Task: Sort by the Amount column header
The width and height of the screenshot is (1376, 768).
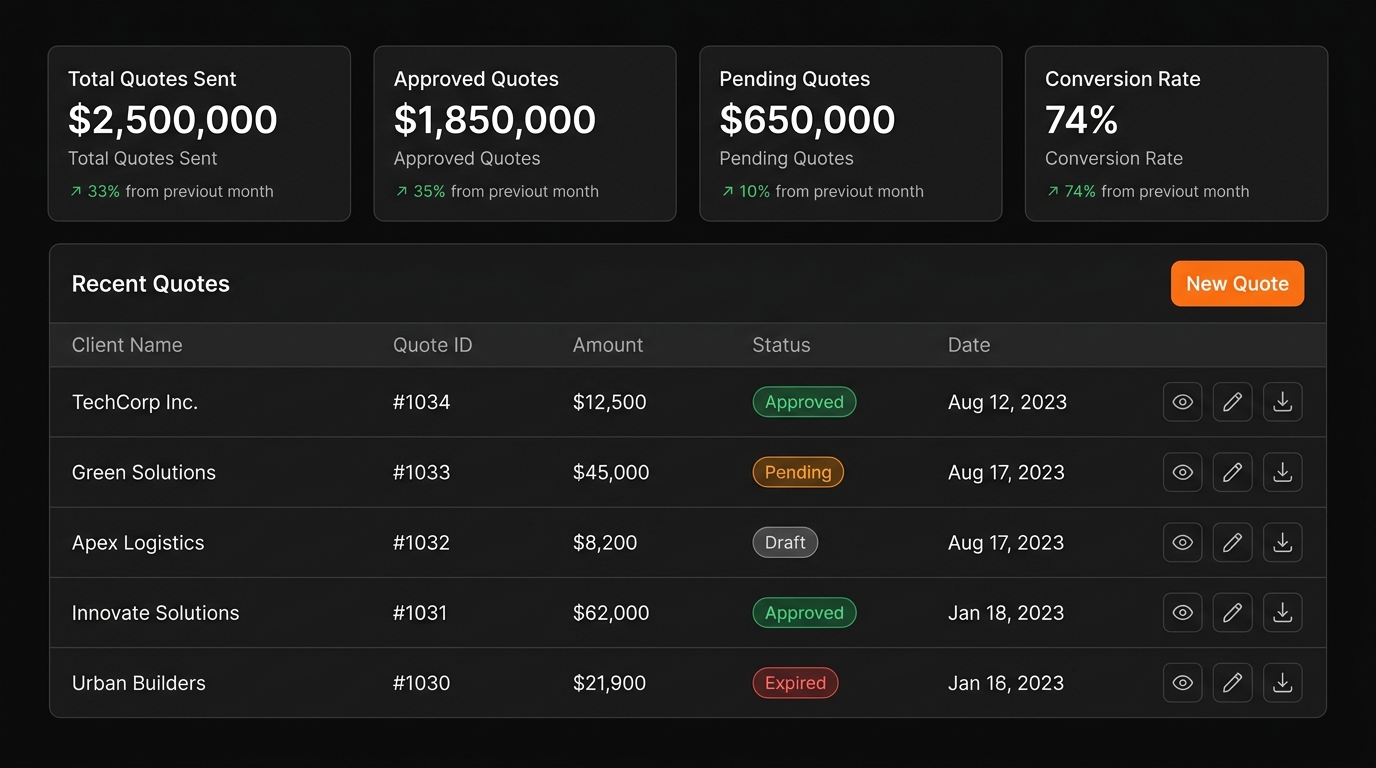Action: [x=608, y=345]
